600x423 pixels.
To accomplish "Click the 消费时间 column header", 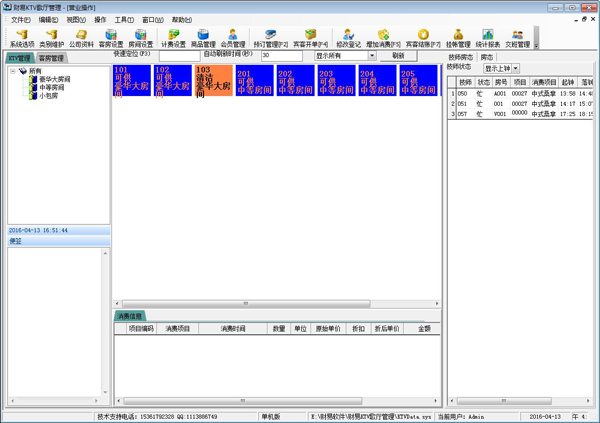I will (233, 329).
